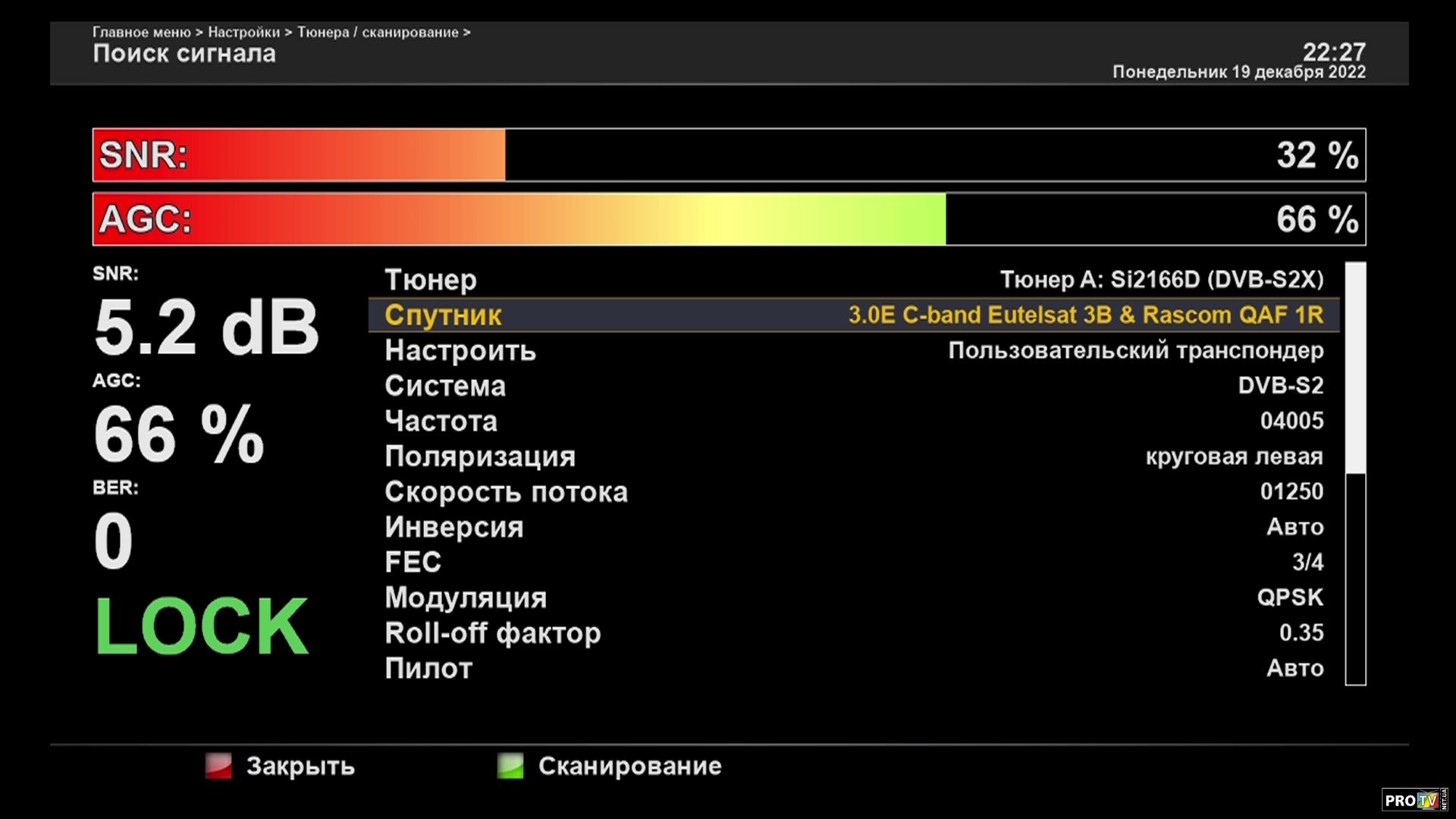This screenshot has height=819, width=1456.
Task: Click the Сканирование label
Action: [629, 766]
